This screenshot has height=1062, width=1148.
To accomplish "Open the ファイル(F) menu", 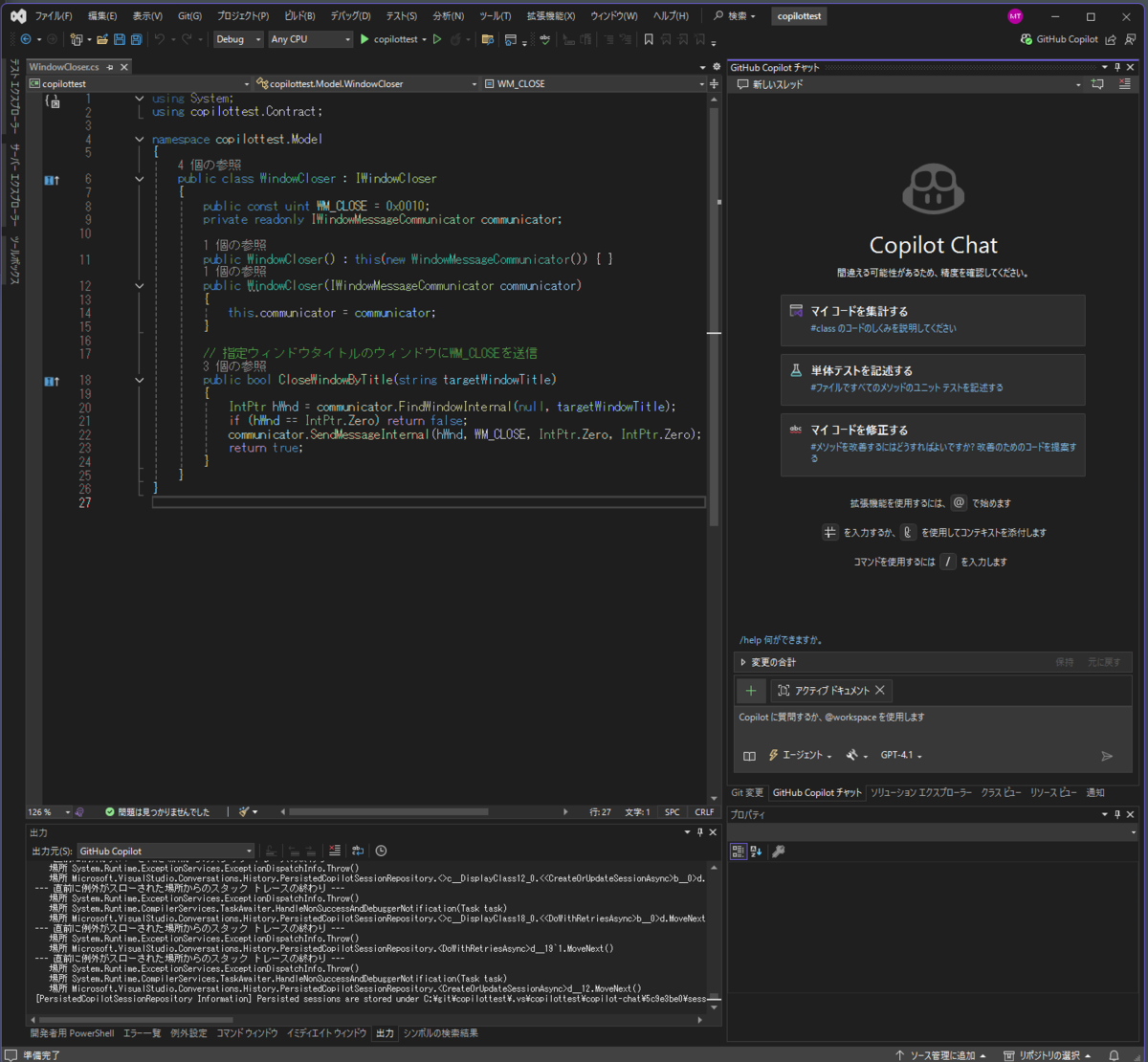I will pyautogui.click(x=54, y=16).
